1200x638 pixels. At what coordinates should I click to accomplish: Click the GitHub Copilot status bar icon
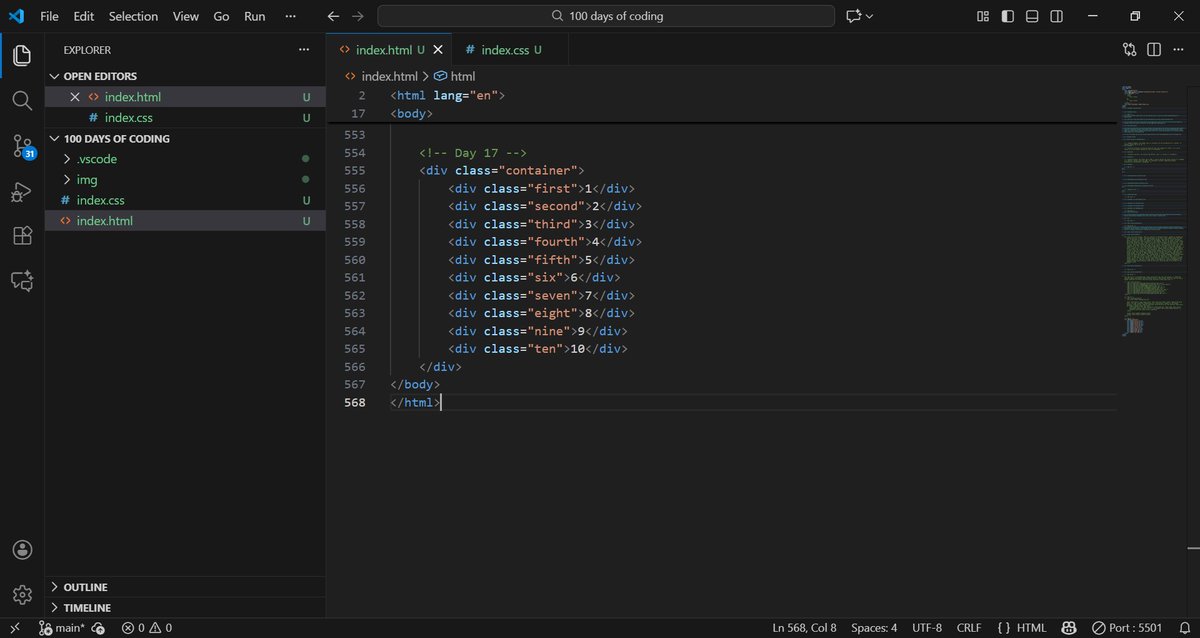1069,627
